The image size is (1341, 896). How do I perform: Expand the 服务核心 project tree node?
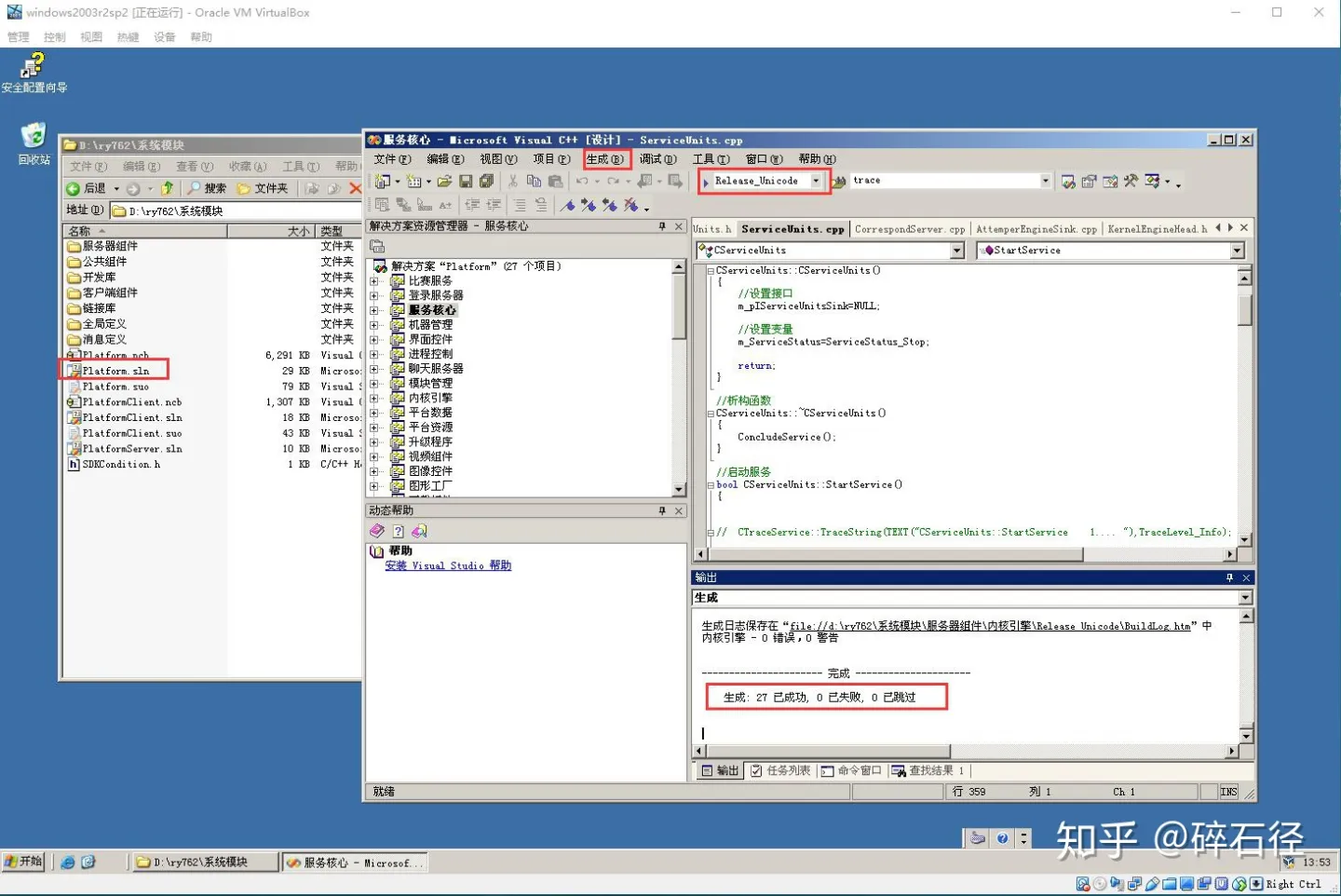coord(374,310)
